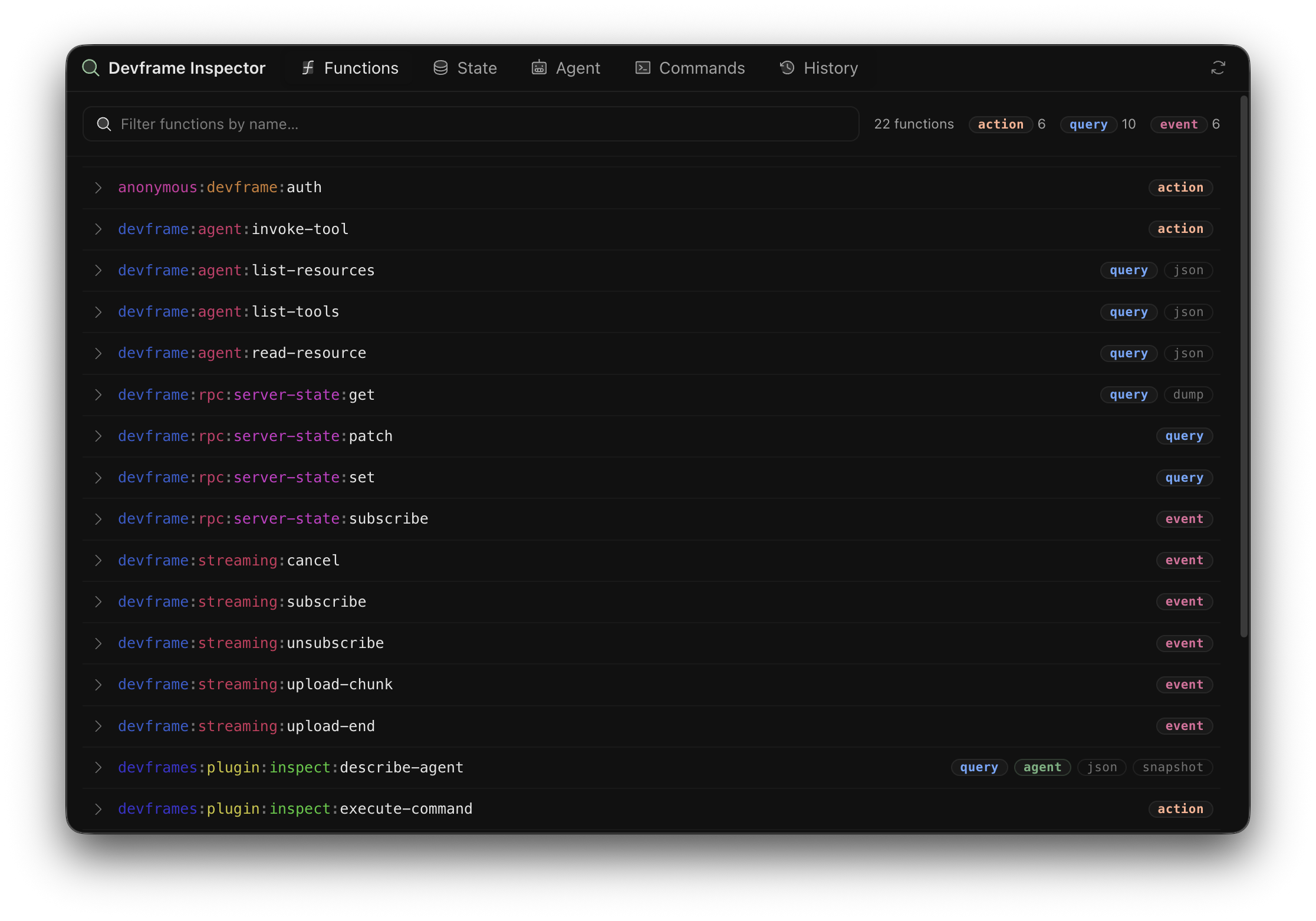
Task: Expand devframe:streaming:upload-end chevron
Action: 98,726
